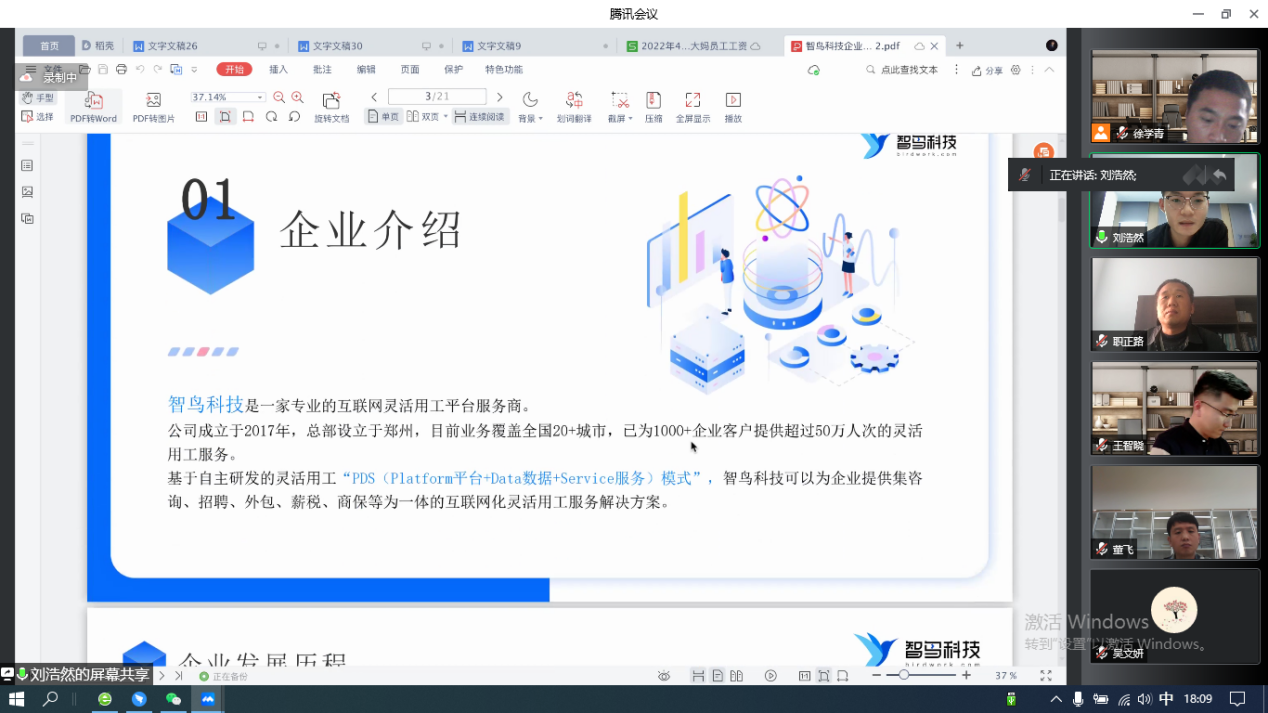Click the 首页 home tab

pyautogui.click(x=49, y=46)
